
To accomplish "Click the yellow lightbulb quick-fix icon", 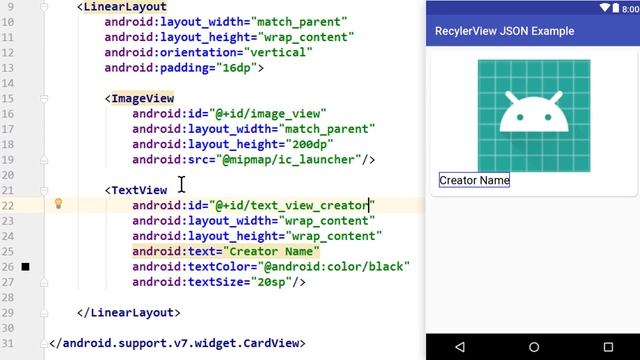I will [x=58, y=203].
